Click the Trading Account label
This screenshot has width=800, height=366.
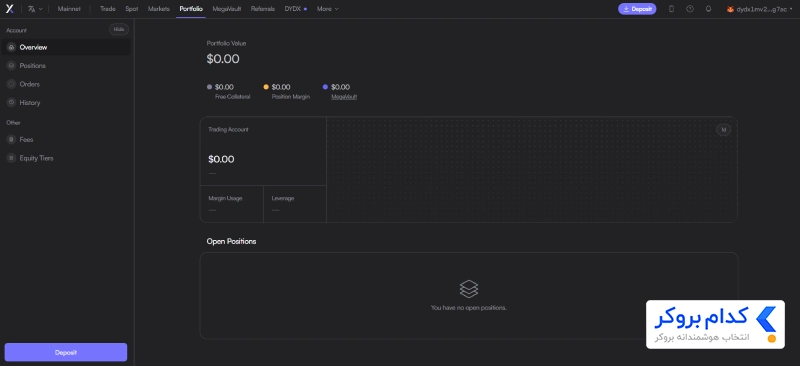pos(229,130)
